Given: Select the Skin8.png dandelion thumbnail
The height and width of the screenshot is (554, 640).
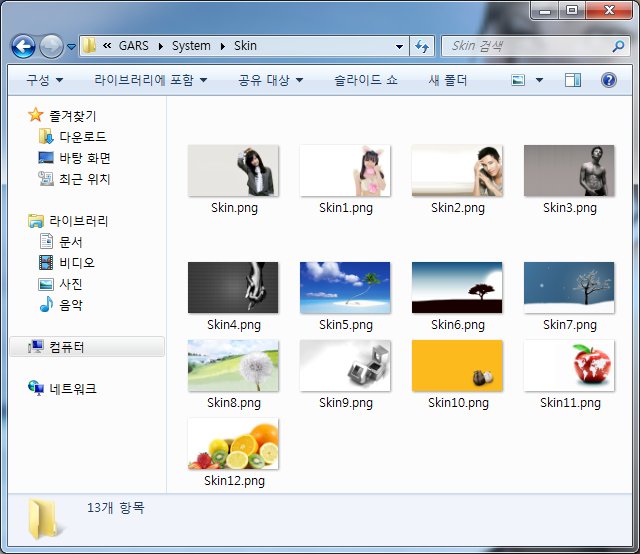Looking at the screenshot, I should (x=233, y=366).
